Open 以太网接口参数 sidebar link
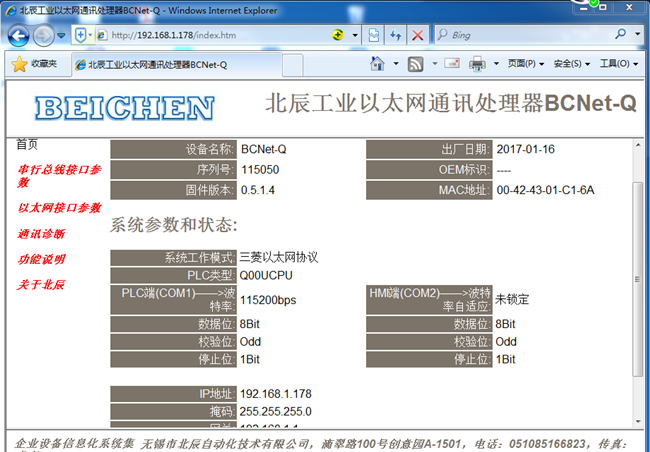Screen dimensions: 650x452 [x=59, y=208]
